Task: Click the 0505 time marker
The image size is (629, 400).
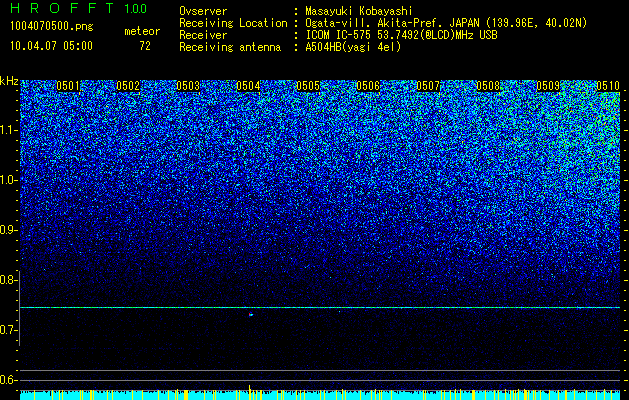Action: click(308, 86)
